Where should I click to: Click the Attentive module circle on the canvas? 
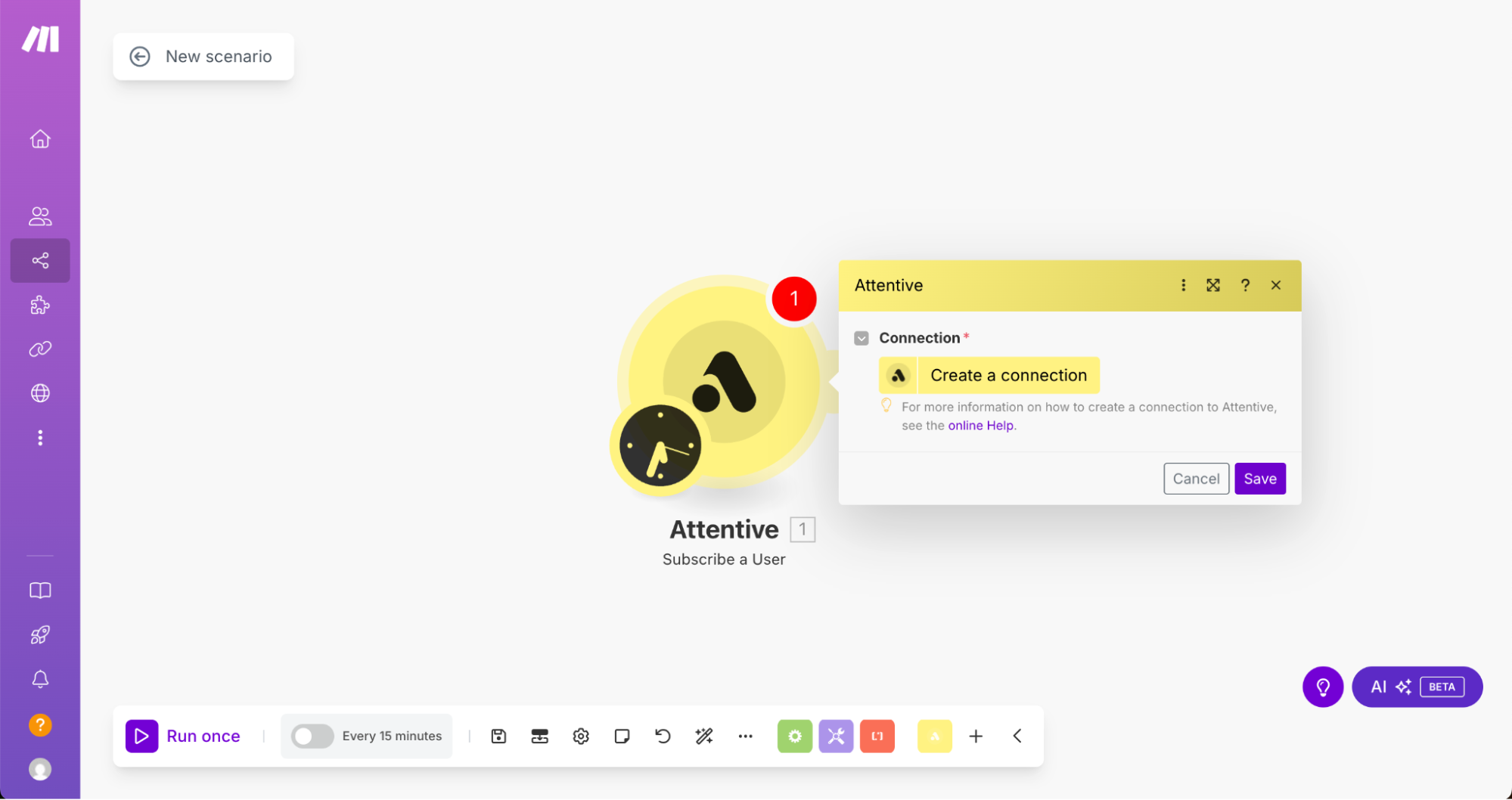[724, 381]
